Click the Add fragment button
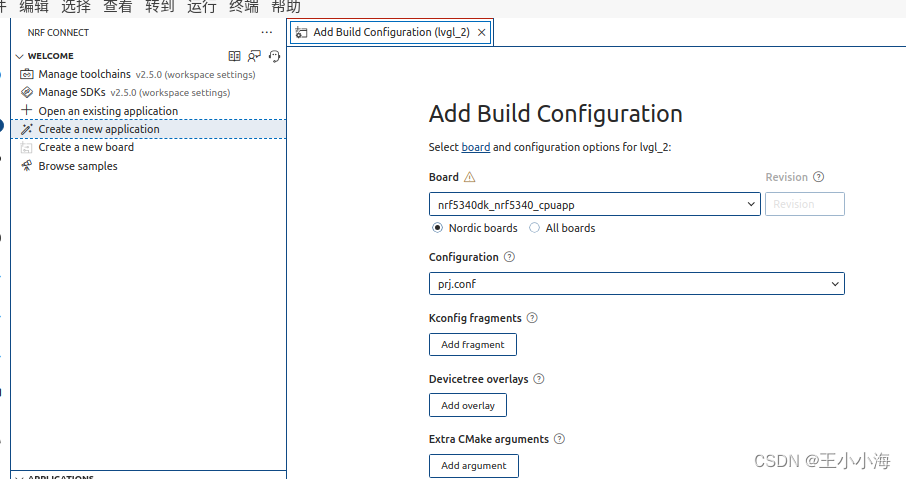 pos(473,344)
